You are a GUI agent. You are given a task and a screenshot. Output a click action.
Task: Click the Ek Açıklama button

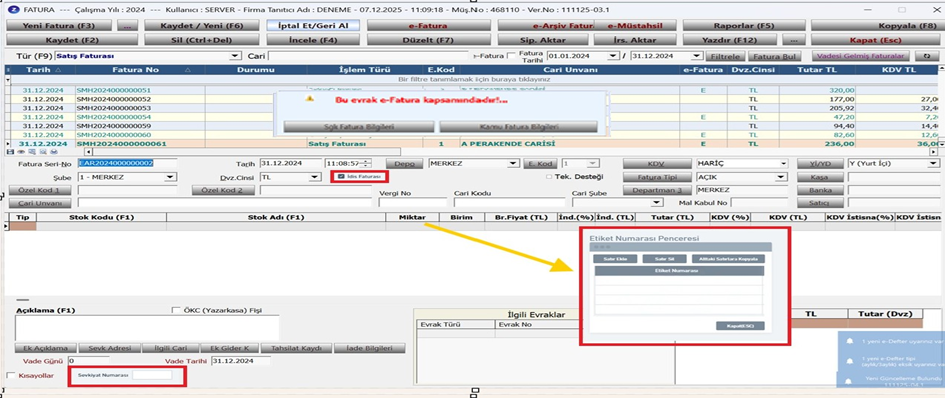pyautogui.click(x=46, y=349)
